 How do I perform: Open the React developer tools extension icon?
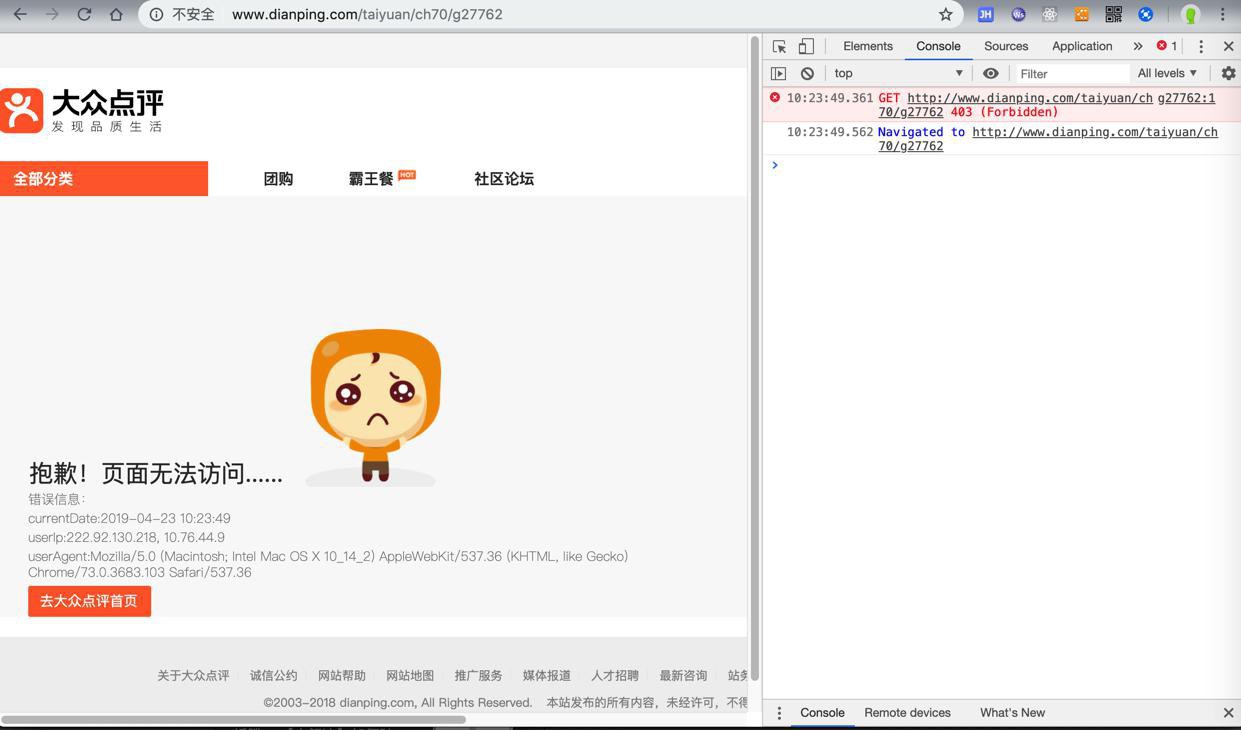click(1050, 15)
